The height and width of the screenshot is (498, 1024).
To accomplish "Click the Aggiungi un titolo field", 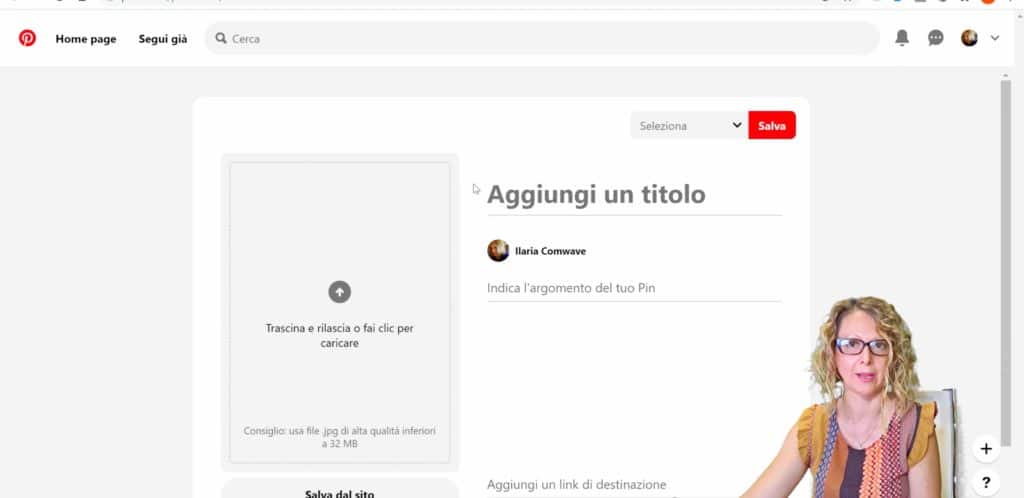I will click(633, 195).
